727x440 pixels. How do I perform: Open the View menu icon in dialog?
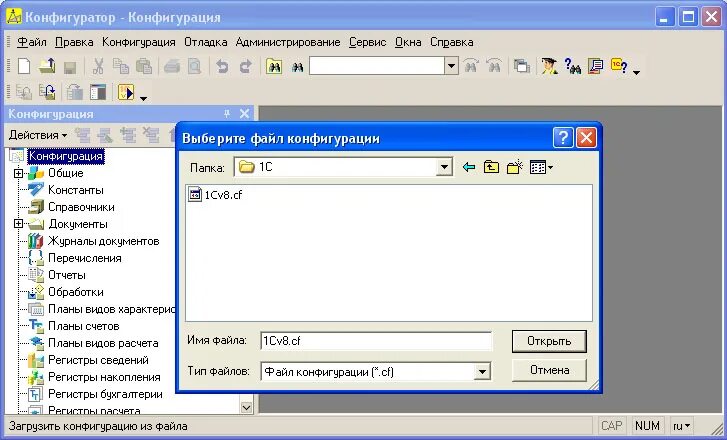[x=541, y=167]
